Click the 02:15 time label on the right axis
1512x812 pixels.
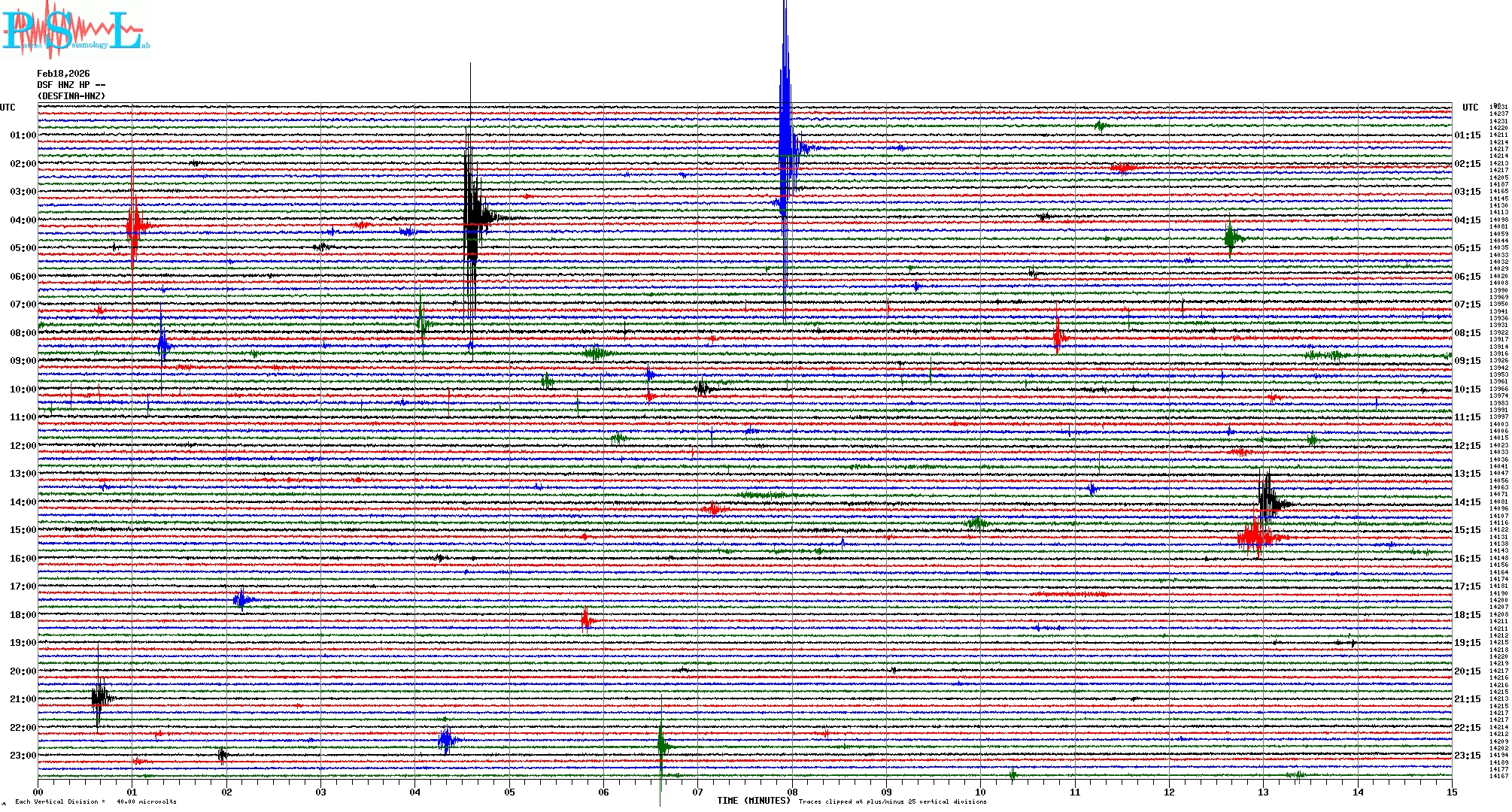(1467, 164)
